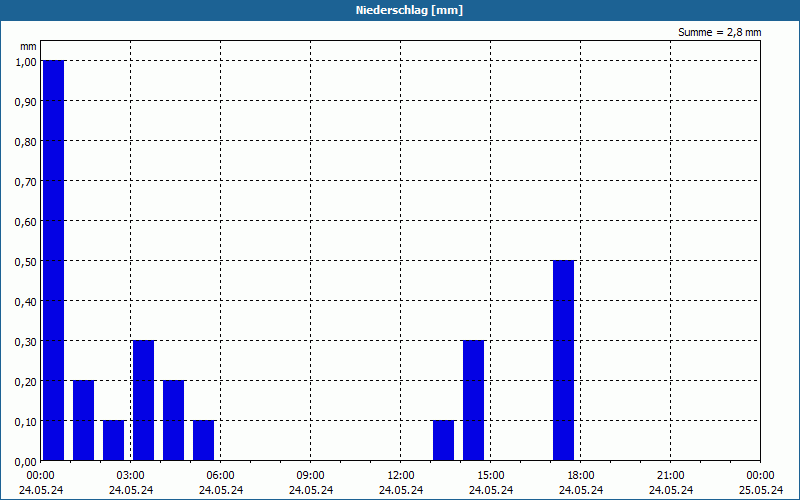Click the "0,30" y-axis value
This screenshot has width=800, height=500.
(x=26, y=341)
